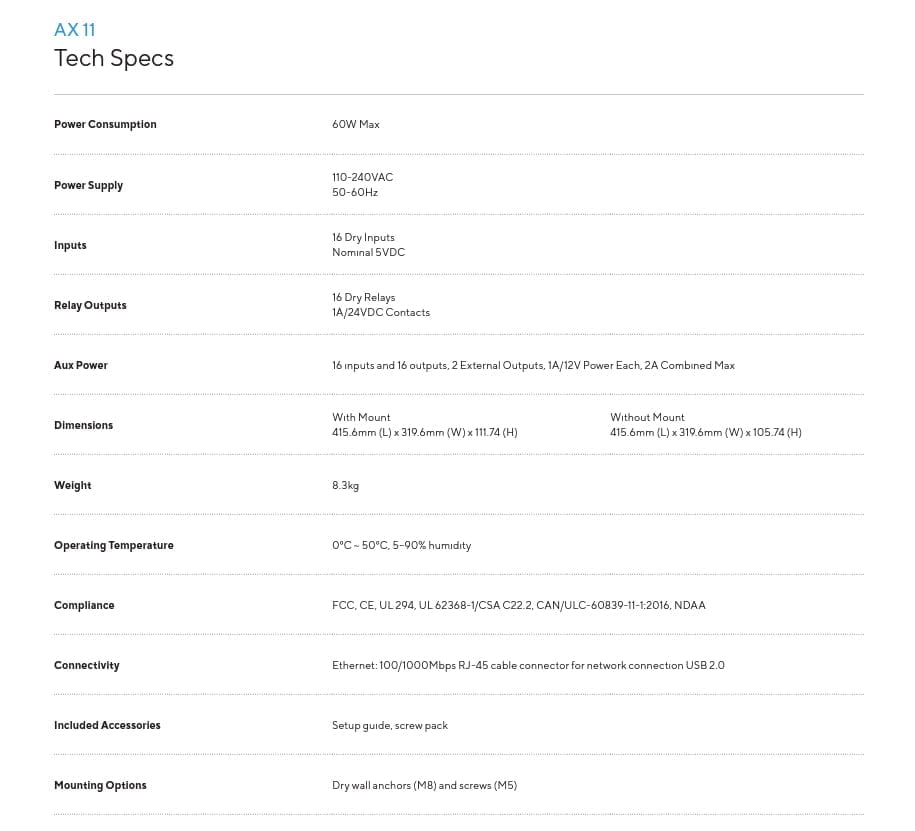Click the dry wall anchors mounting text
Viewport: 915px width, 831px height.
coord(424,785)
